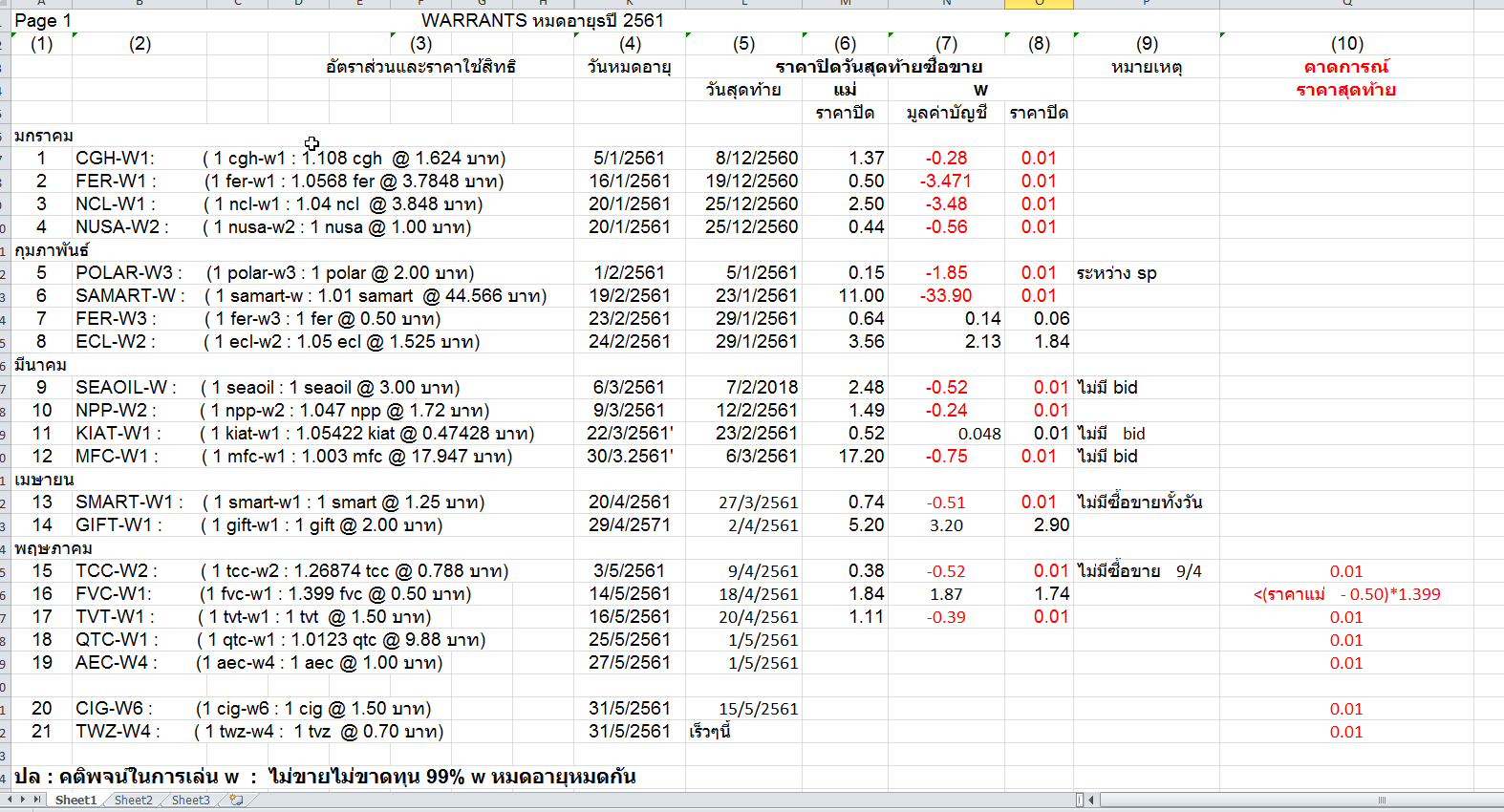The width and height of the screenshot is (1504, 812).
Task: Click the red '-3.471' value
Action: click(x=945, y=181)
